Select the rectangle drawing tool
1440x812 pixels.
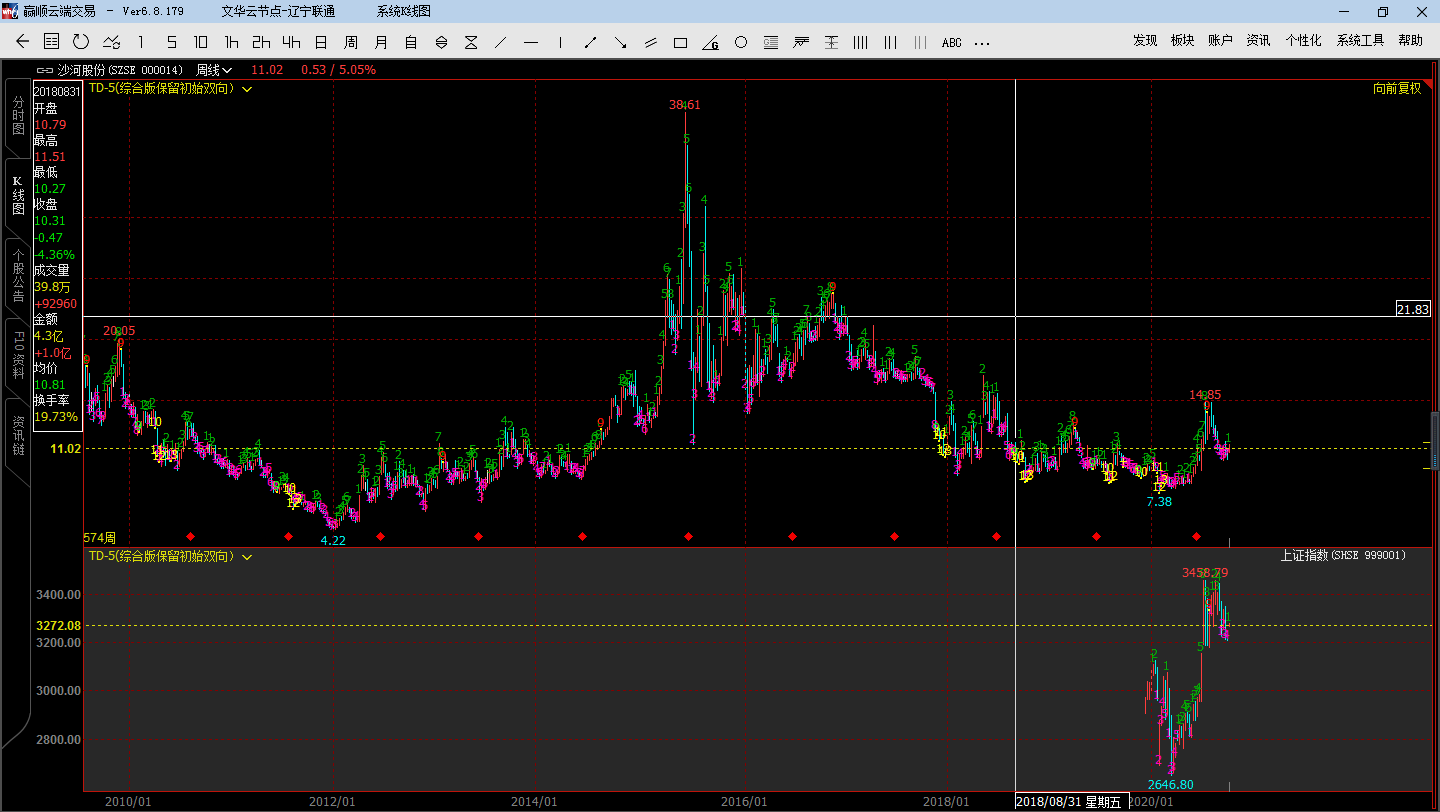pos(681,42)
